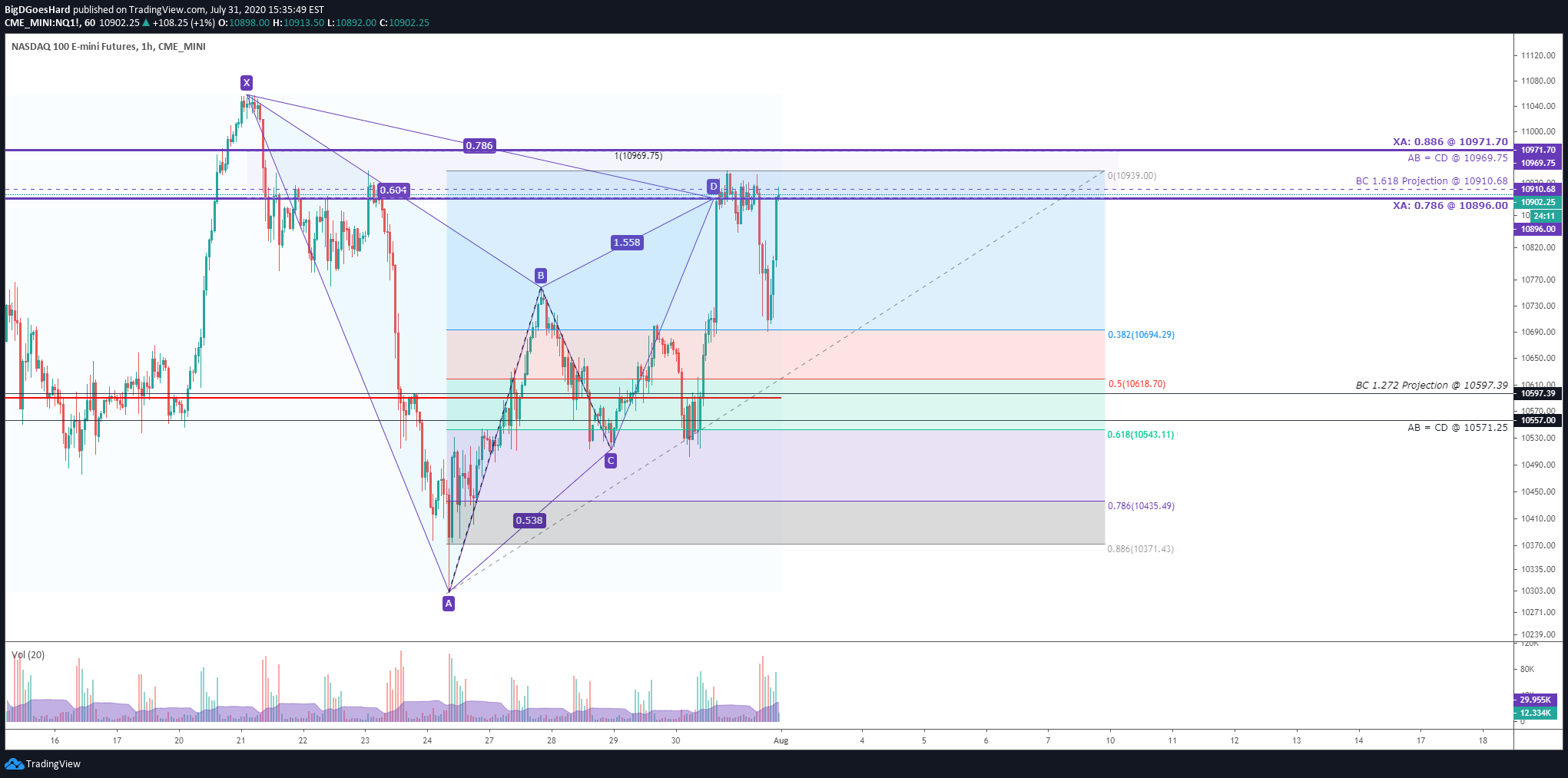Click the green up-arrow price change indicator
Image resolution: width=1568 pixels, height=778 pixels.
[x=146, y=22]
